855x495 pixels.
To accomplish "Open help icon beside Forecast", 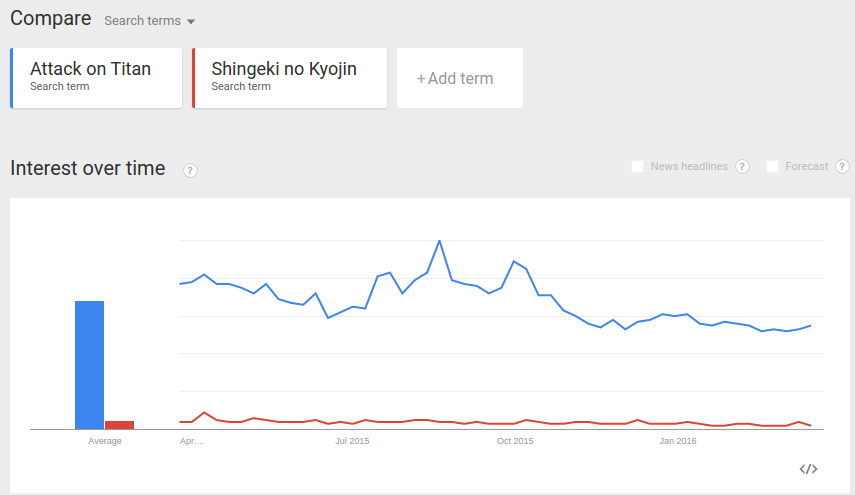I will [842, 166].
